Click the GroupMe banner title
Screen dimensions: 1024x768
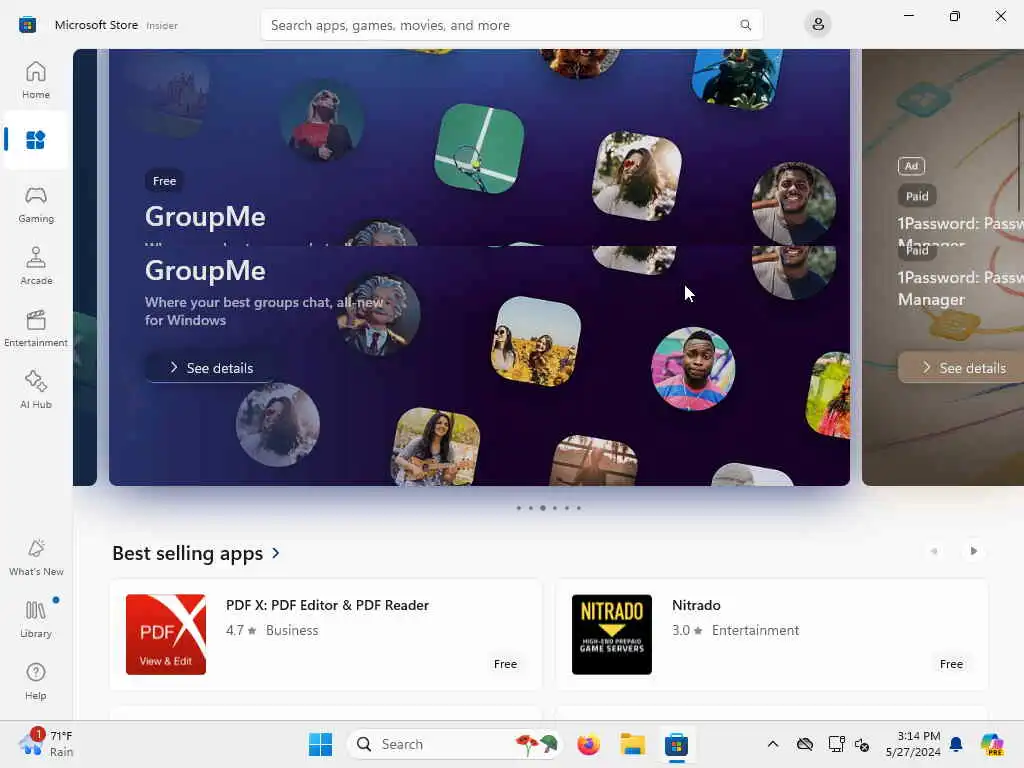tap(205, 270)
